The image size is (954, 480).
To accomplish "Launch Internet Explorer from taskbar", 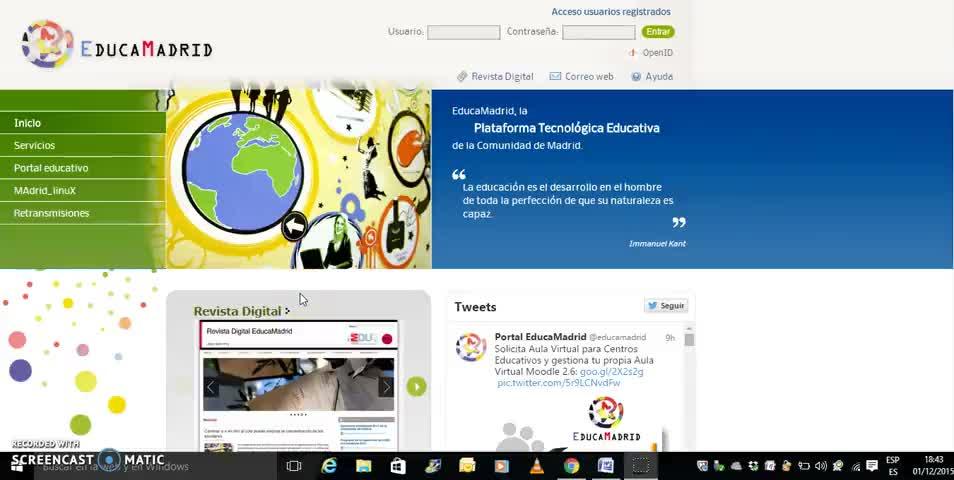I will (x=329, y=466).
